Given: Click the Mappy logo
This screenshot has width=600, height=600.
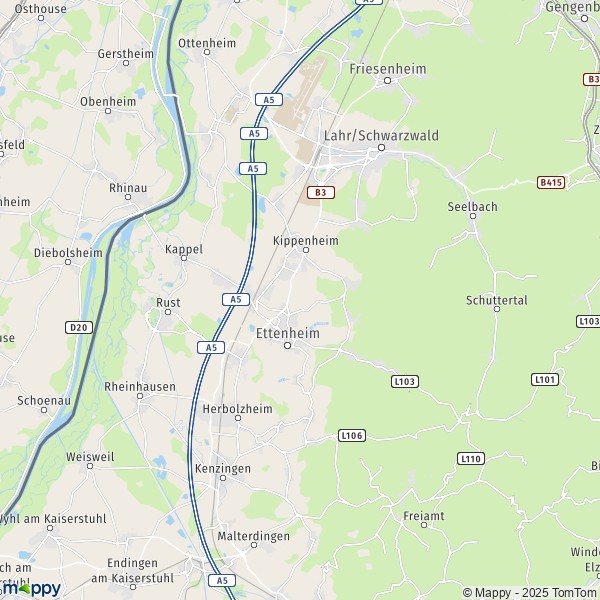Looking at the screenshot, I should pyautogui.click(x=31, y=589).
